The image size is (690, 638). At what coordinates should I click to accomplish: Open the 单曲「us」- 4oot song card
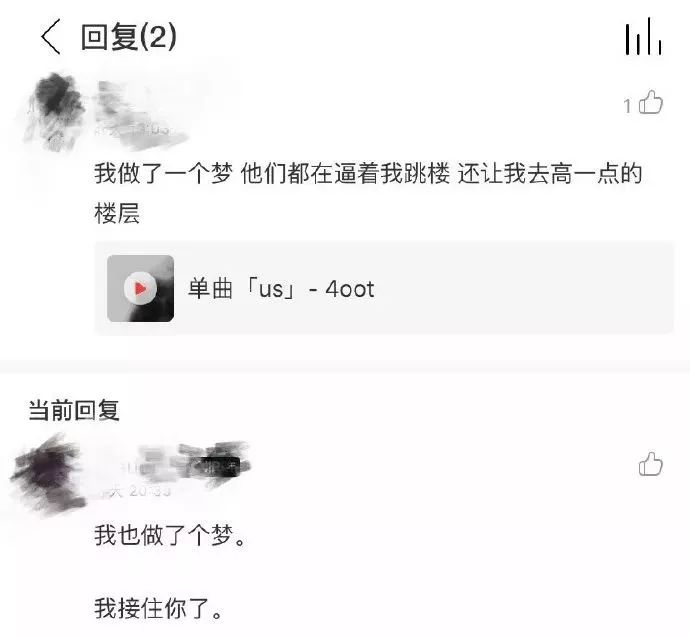pyautogui.click(x=384, y=289)
